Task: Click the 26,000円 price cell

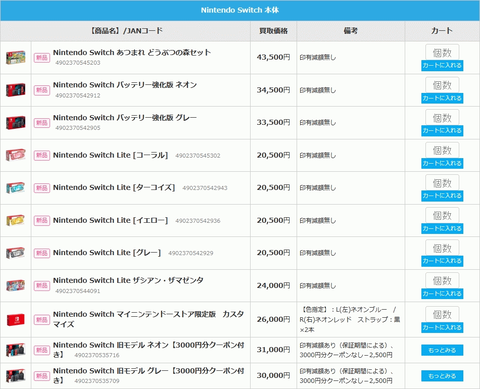Action: coord(273,319)
